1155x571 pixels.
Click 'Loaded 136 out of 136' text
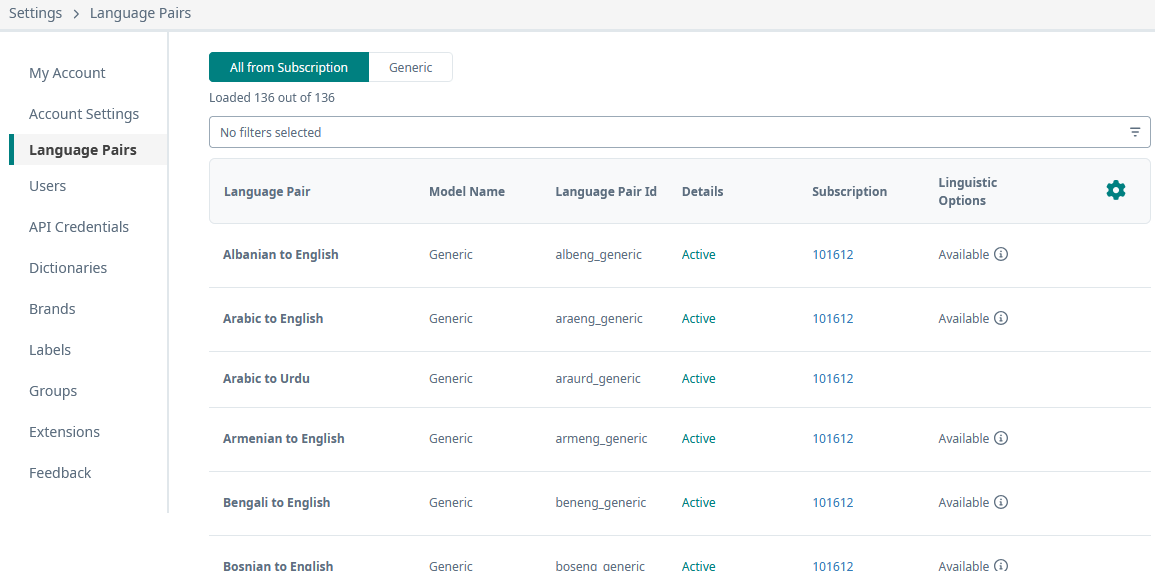[272, 97]
